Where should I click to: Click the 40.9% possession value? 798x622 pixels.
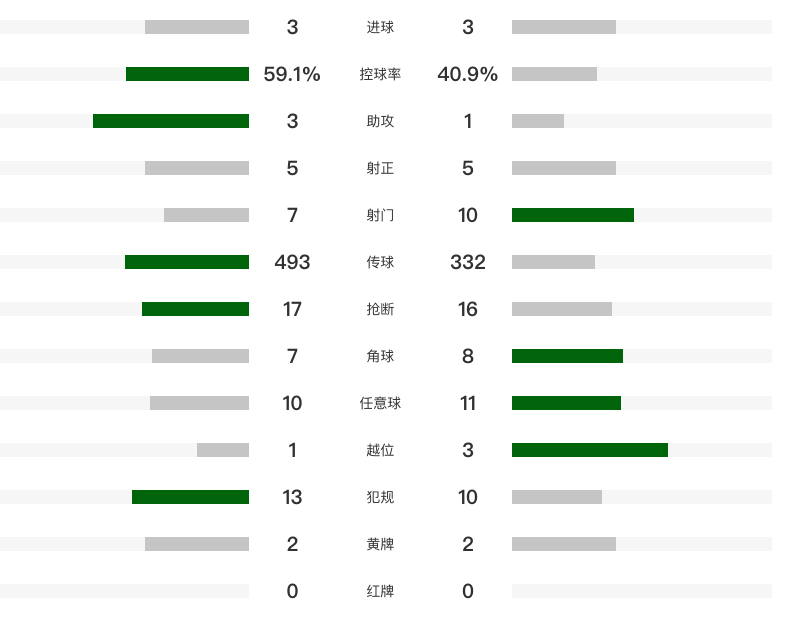coord(468,74)
